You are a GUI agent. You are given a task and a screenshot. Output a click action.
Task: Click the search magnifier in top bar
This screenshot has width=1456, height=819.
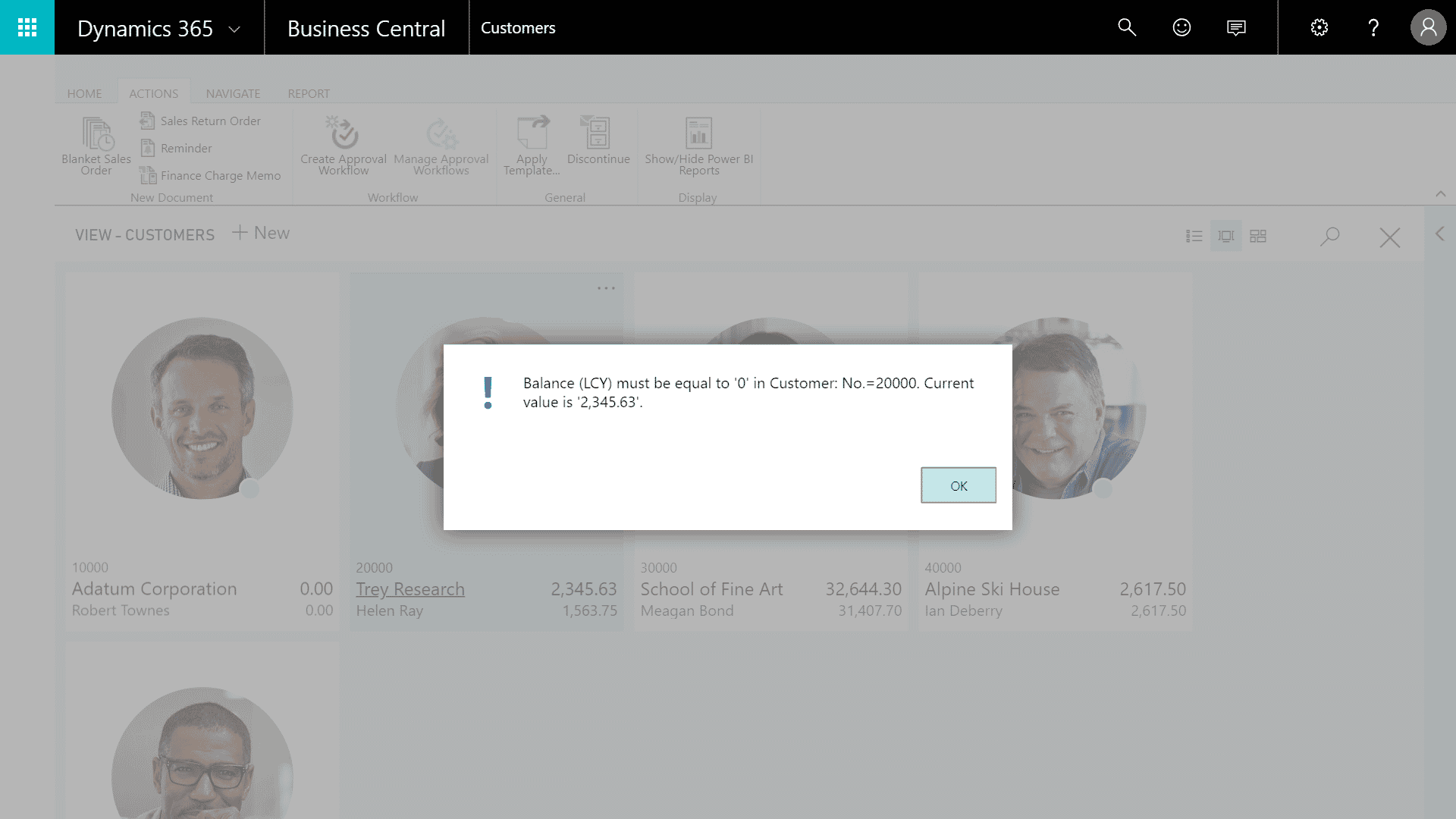point(1127,27)
